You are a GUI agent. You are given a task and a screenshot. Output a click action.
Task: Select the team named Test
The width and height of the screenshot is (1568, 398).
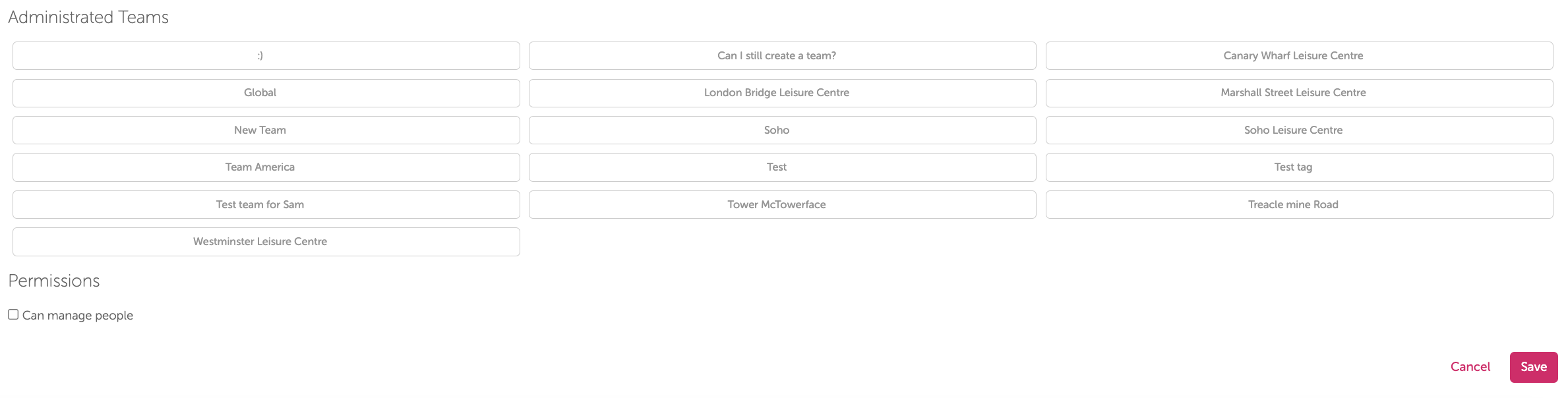click(782, 167)
